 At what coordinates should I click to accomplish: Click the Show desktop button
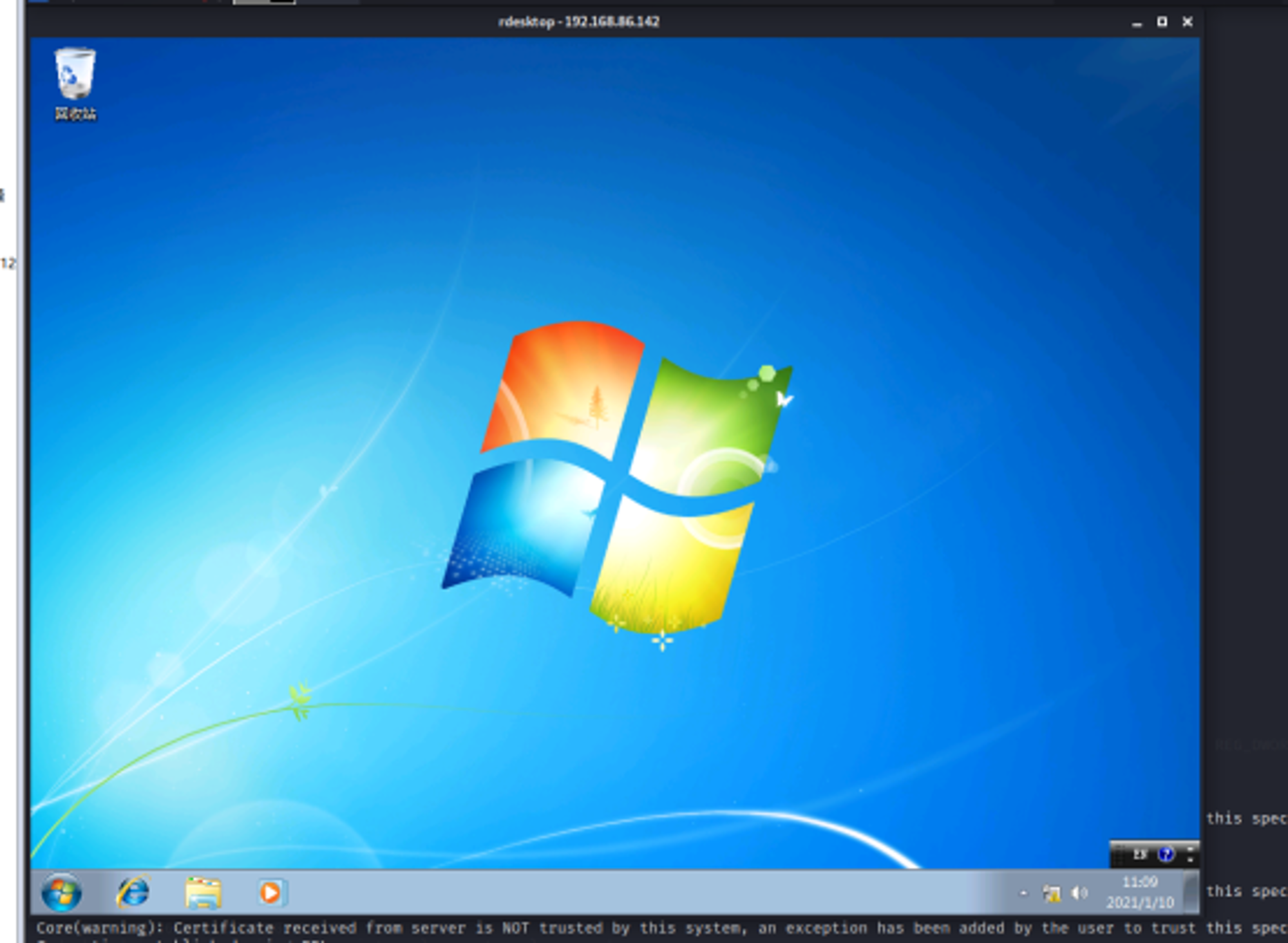1191,892
